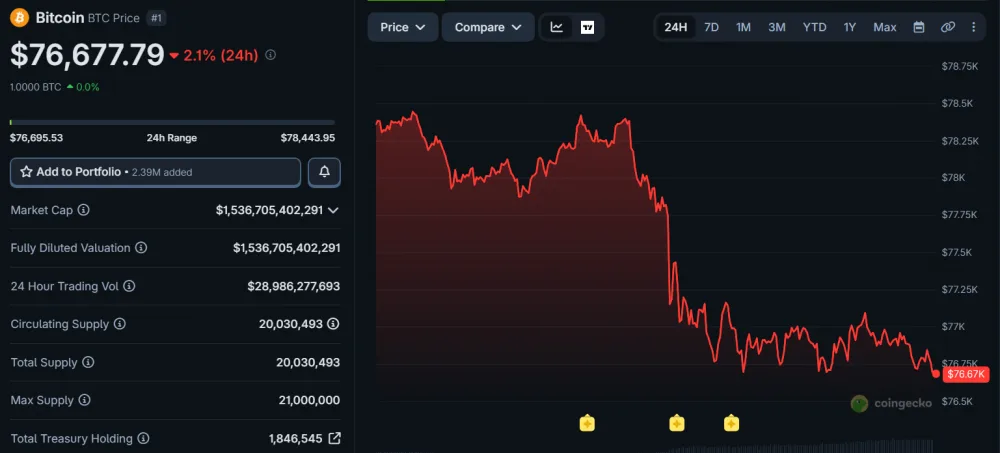
Task: Expand Market Cap details chevron
Action: 333,210
